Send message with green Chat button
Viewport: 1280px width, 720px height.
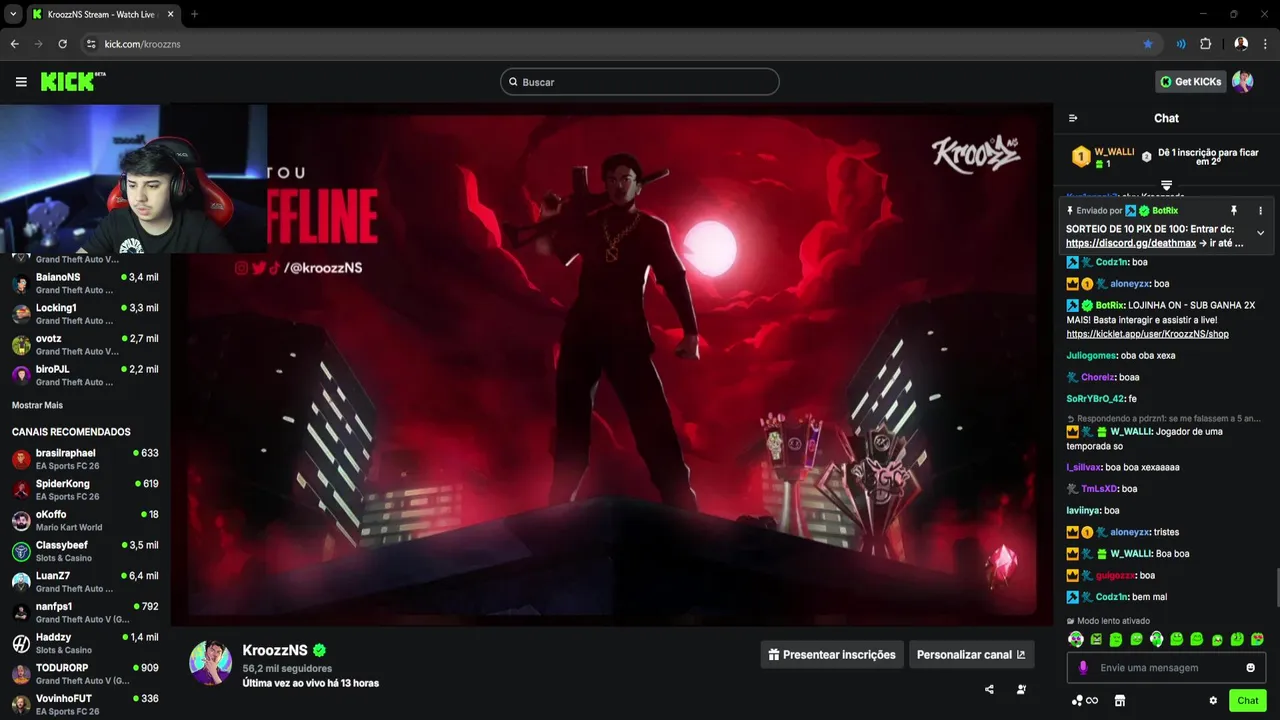(1248, 701)
